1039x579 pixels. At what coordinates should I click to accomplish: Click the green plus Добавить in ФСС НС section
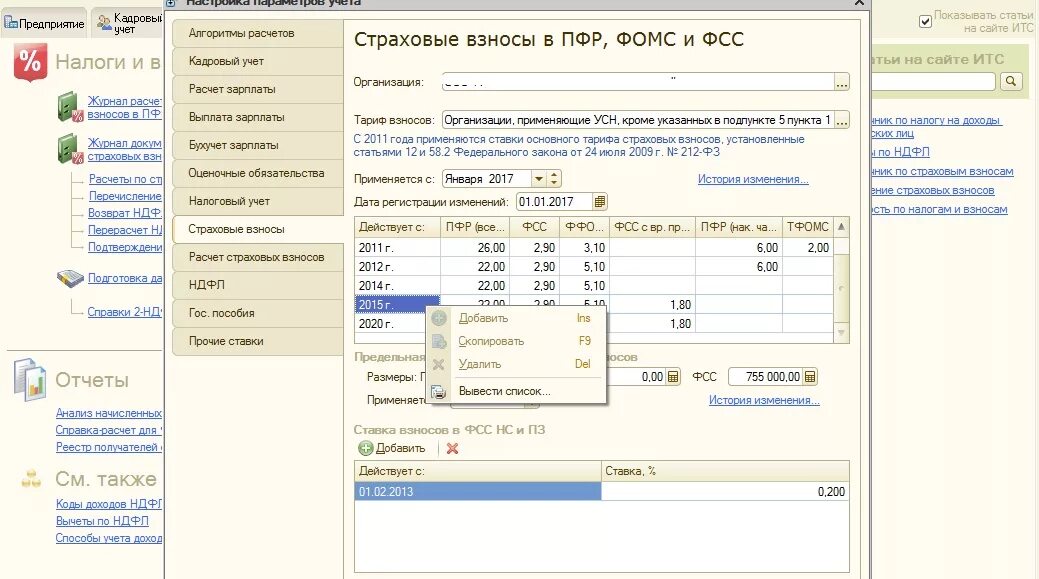pyautogui.click(x=392, y=448)
